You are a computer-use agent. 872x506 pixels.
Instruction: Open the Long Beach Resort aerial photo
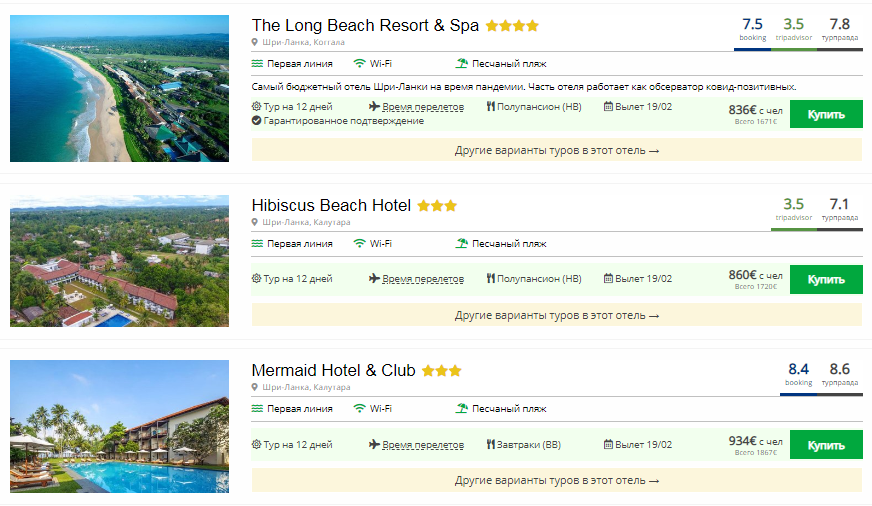(x=119, y=89)
